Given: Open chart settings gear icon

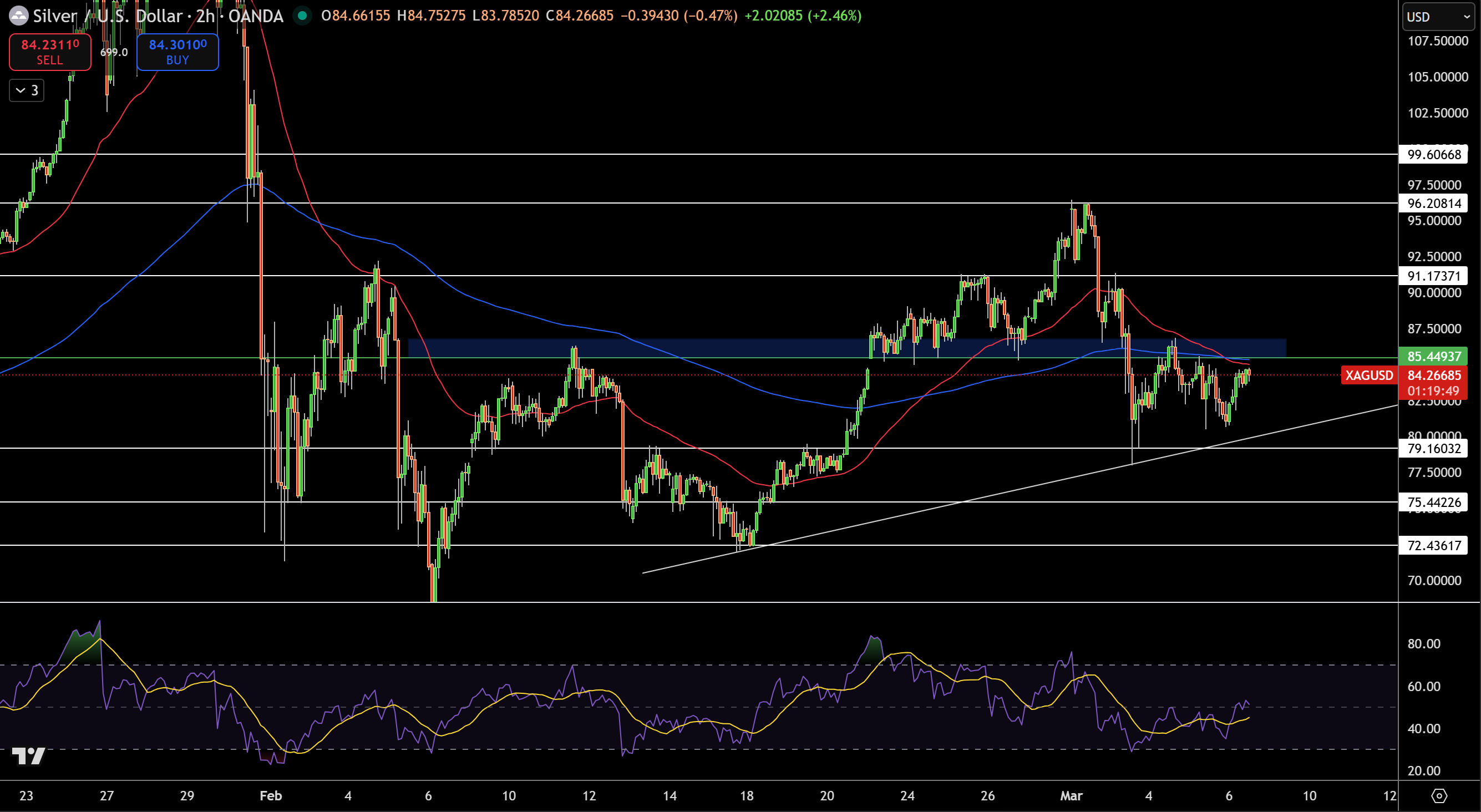Looking at the screenshot, I should pyautogui.click(x=1439, y=796).
